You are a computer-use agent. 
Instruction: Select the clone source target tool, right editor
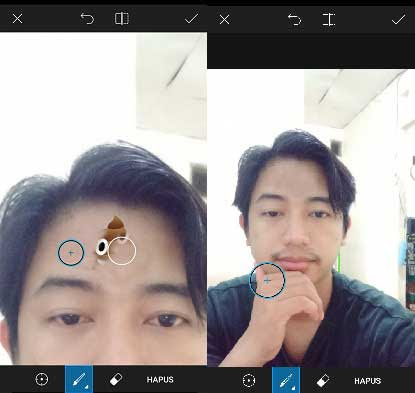249,380
